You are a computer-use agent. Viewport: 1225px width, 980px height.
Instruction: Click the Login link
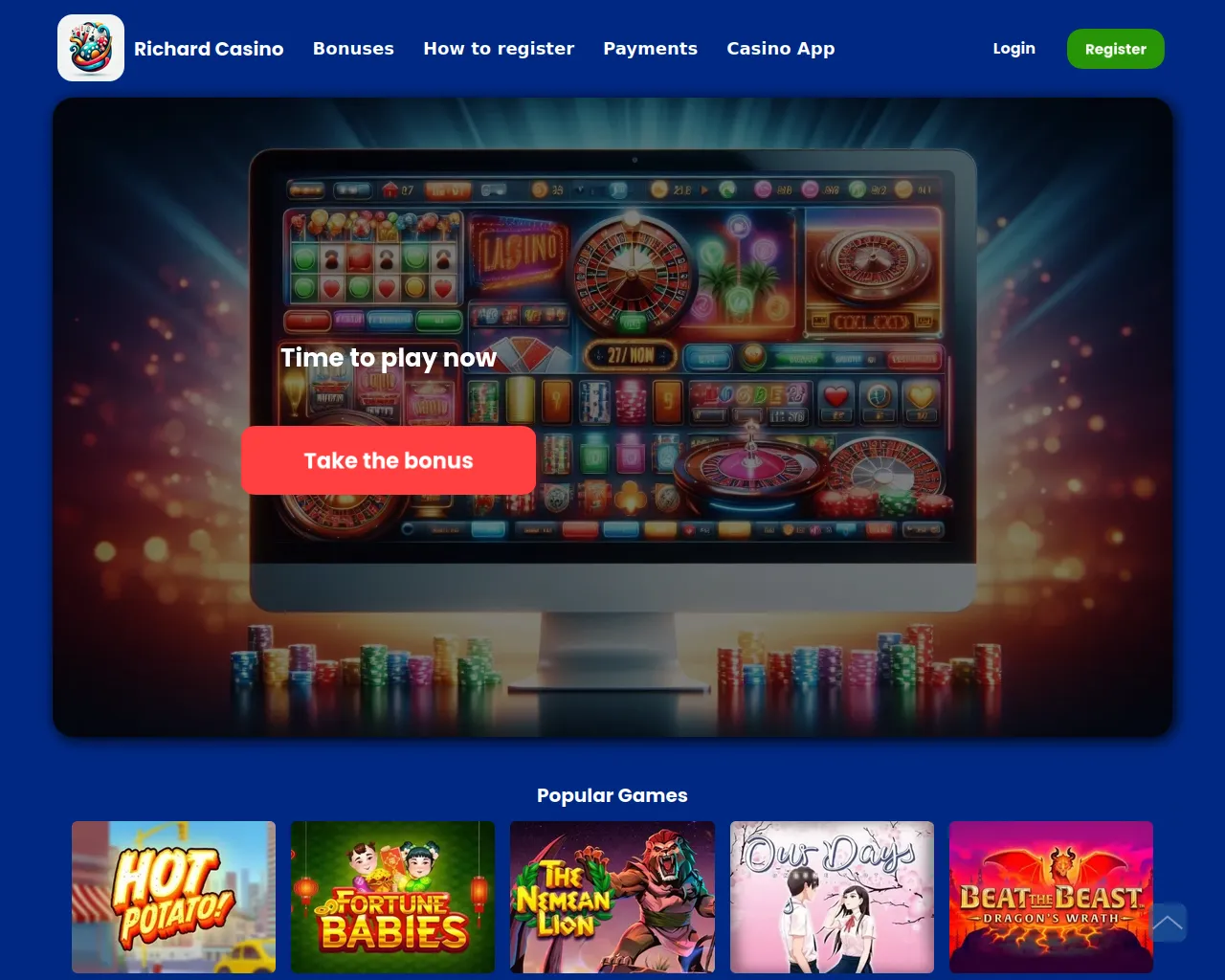click(1013, 48)
